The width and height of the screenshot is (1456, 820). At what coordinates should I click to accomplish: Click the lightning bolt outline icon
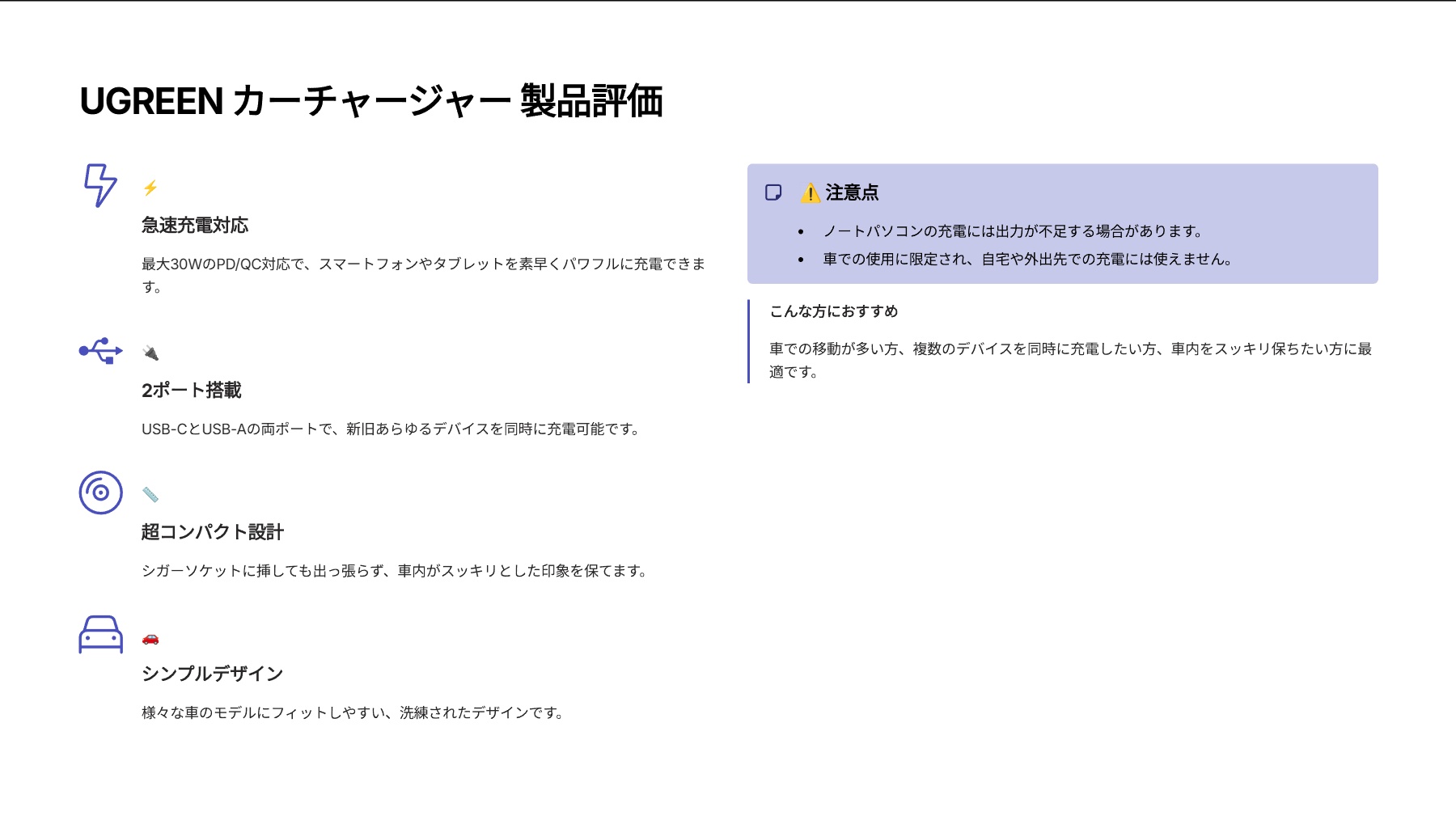pos(100,185)
